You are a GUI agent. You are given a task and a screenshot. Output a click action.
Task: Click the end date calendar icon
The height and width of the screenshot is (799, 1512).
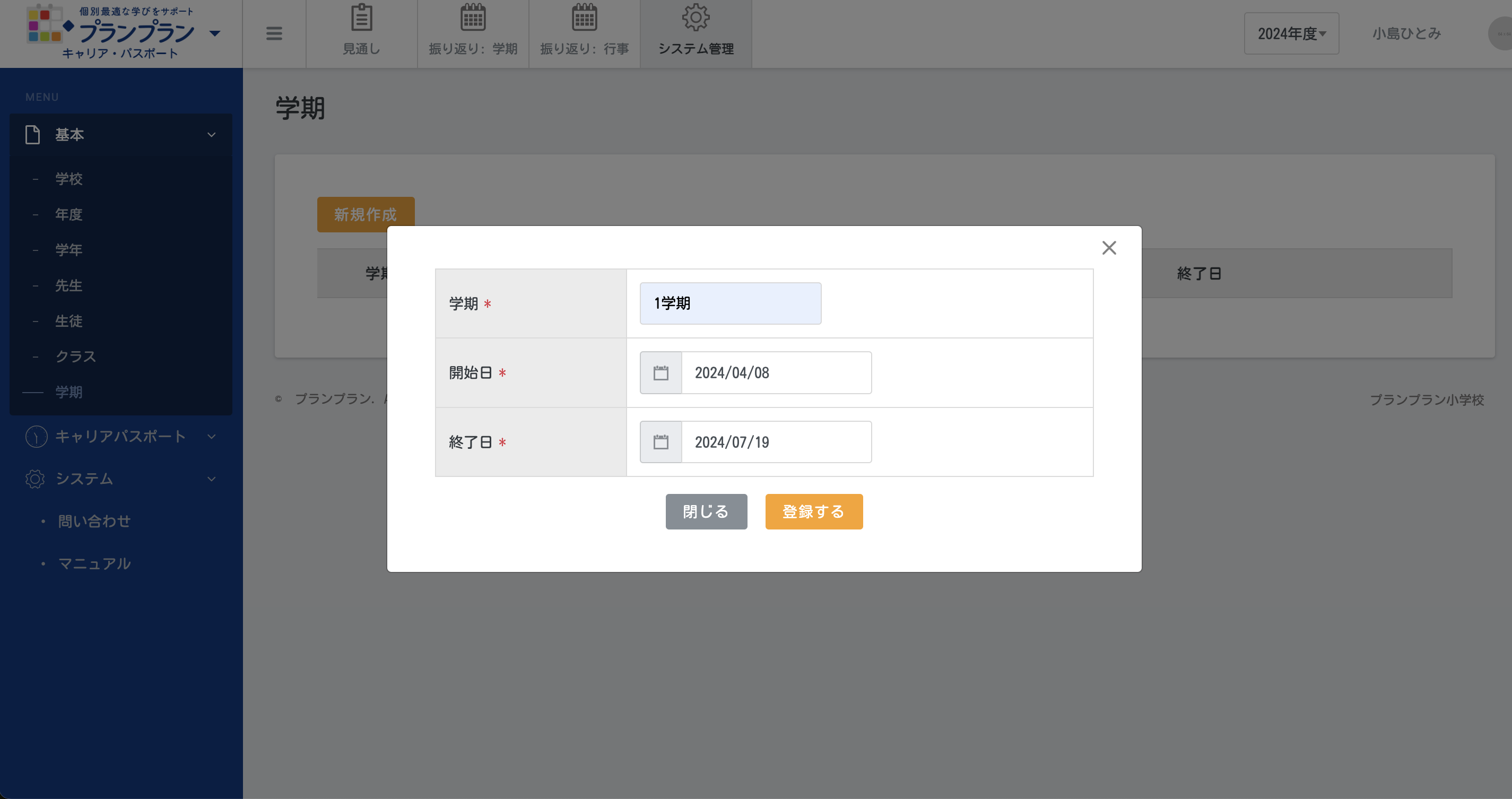click(x=661, y=442)
